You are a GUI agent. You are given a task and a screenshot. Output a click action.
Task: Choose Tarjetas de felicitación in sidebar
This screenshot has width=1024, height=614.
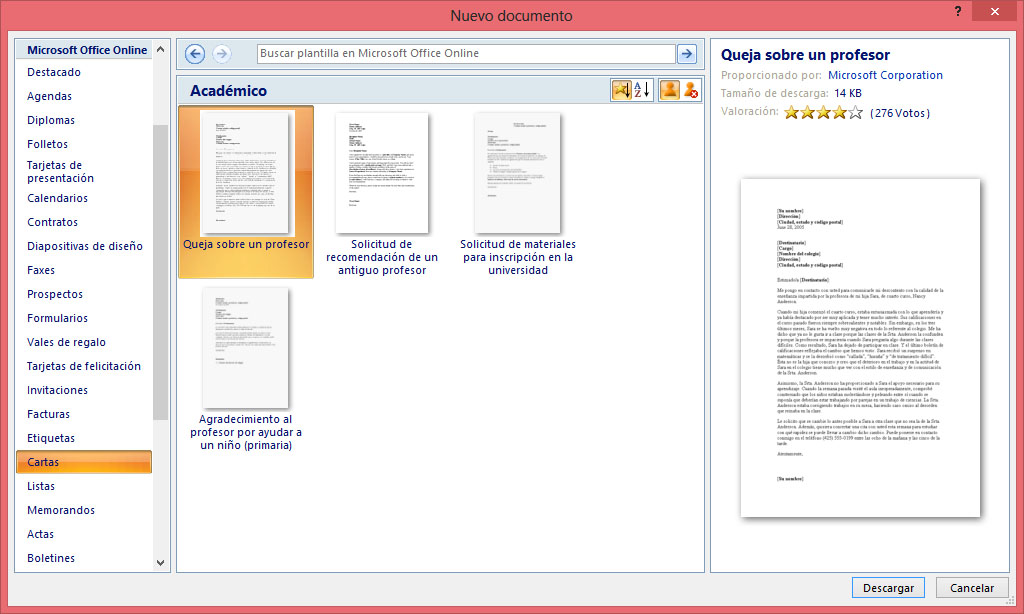84,366
